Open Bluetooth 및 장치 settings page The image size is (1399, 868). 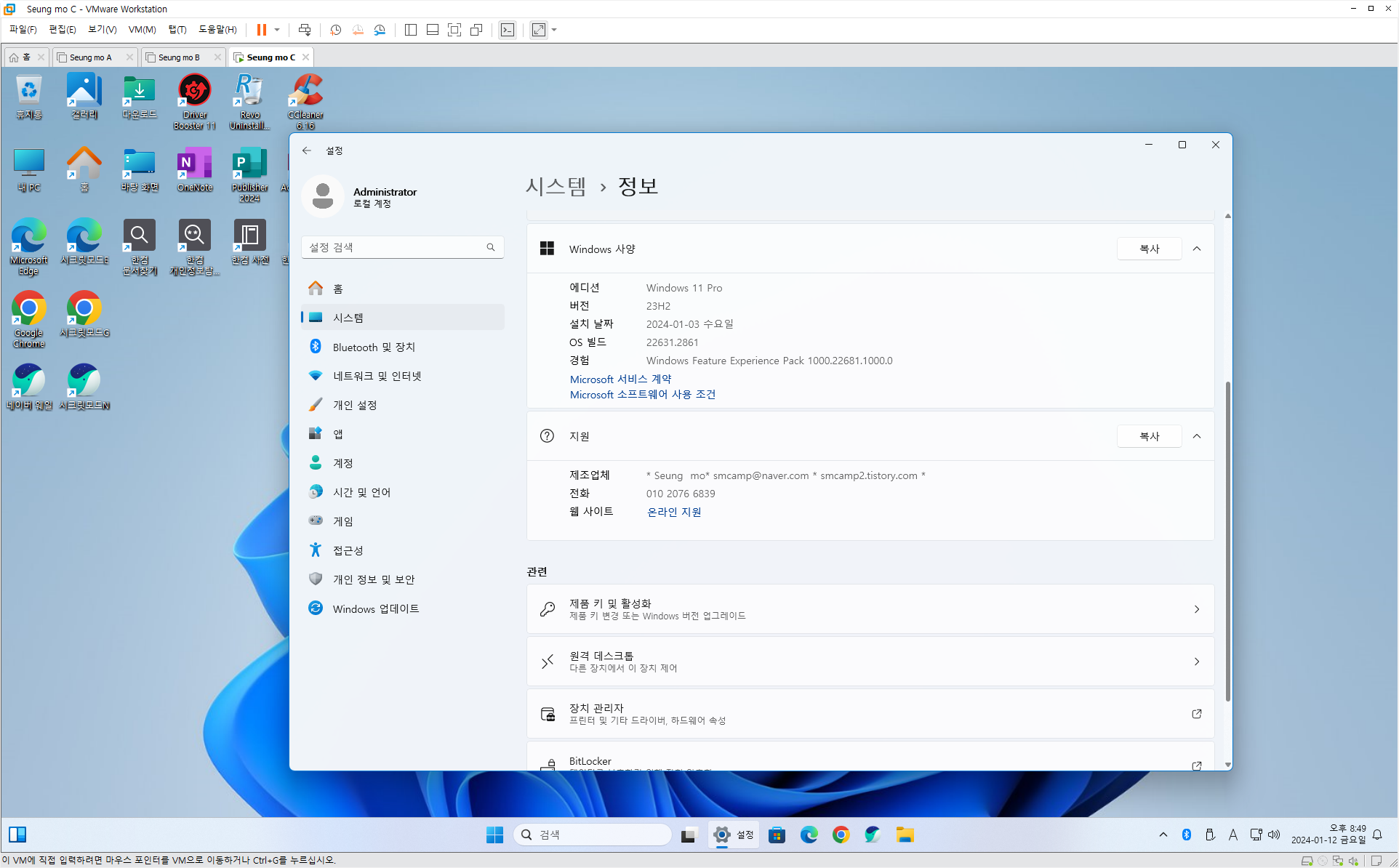(374, 347)
